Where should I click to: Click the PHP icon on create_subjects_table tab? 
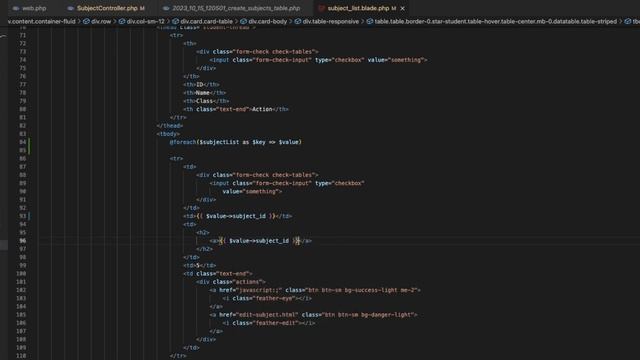coord(166,8)
